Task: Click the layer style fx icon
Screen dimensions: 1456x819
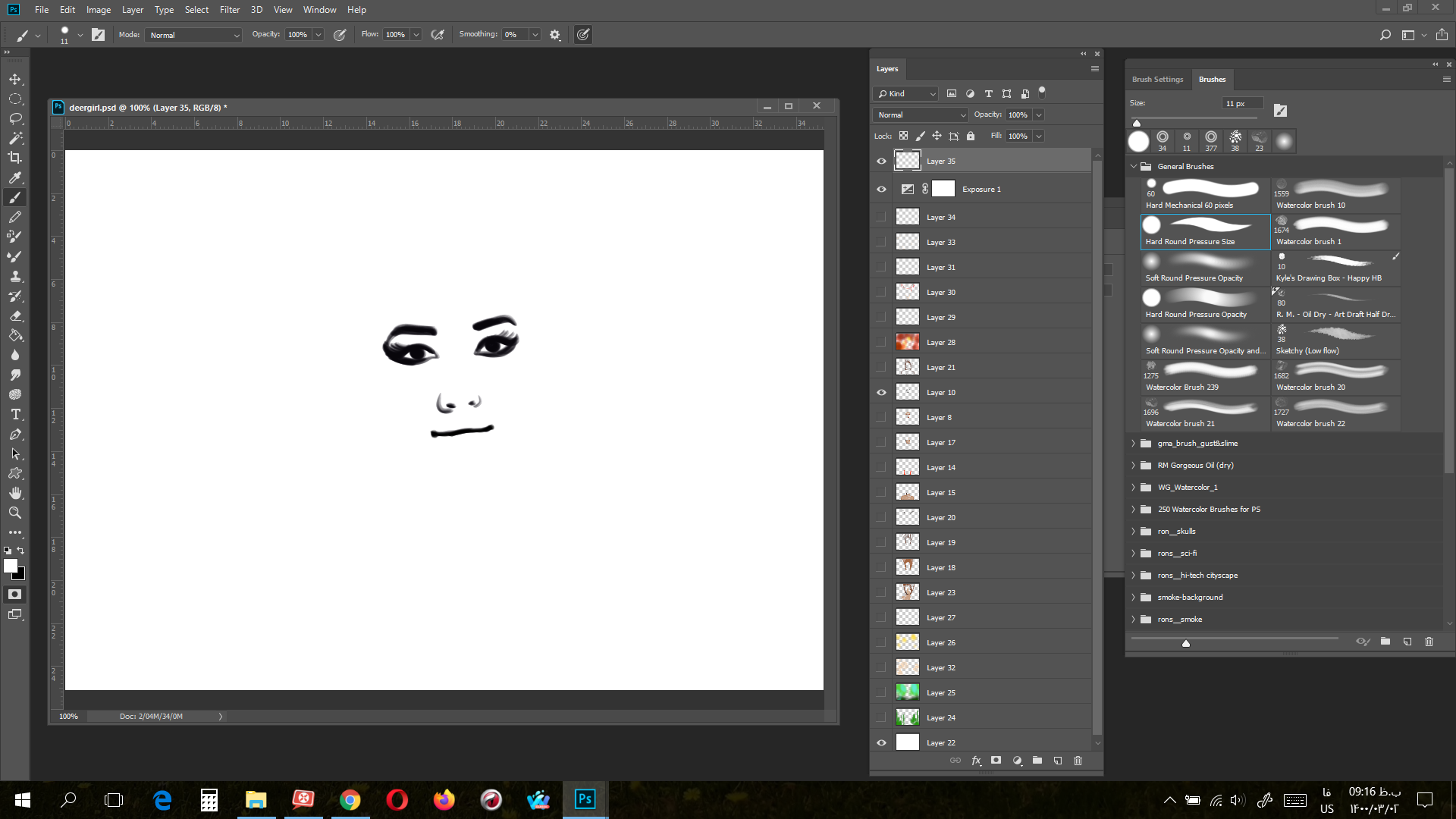Action: coord(976,761)
